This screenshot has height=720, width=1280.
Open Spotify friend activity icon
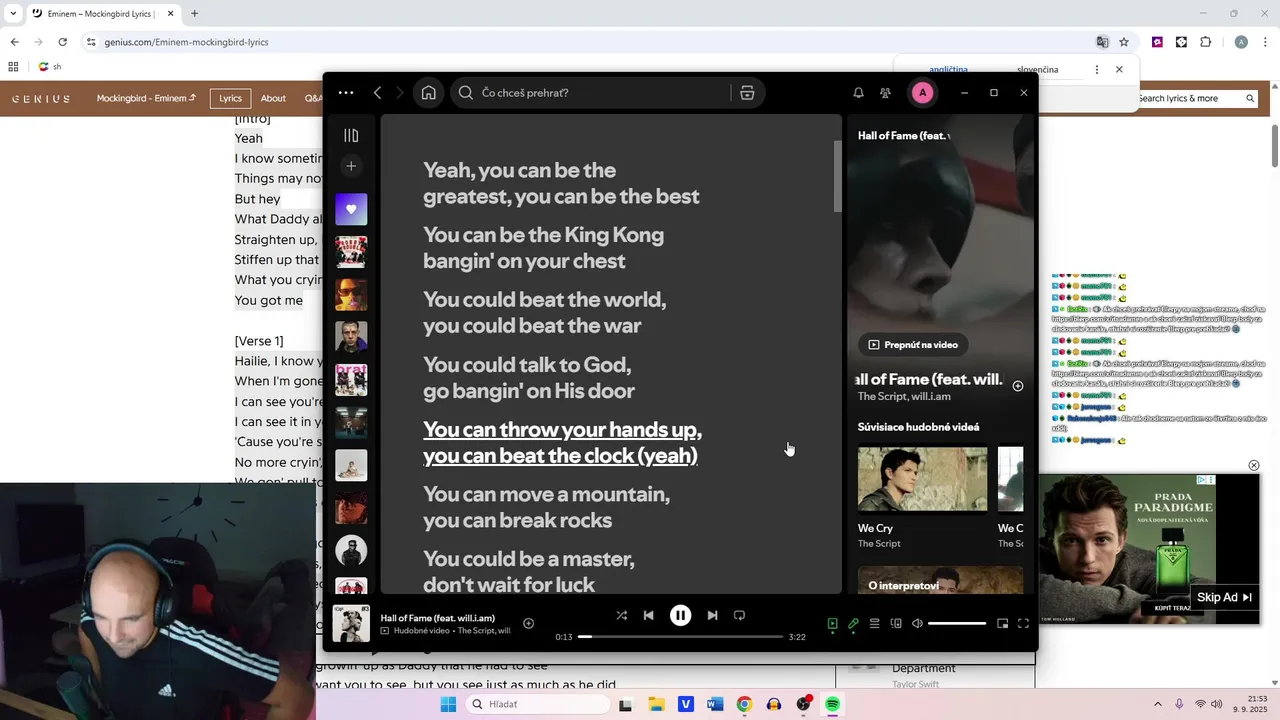click(885, 92)
